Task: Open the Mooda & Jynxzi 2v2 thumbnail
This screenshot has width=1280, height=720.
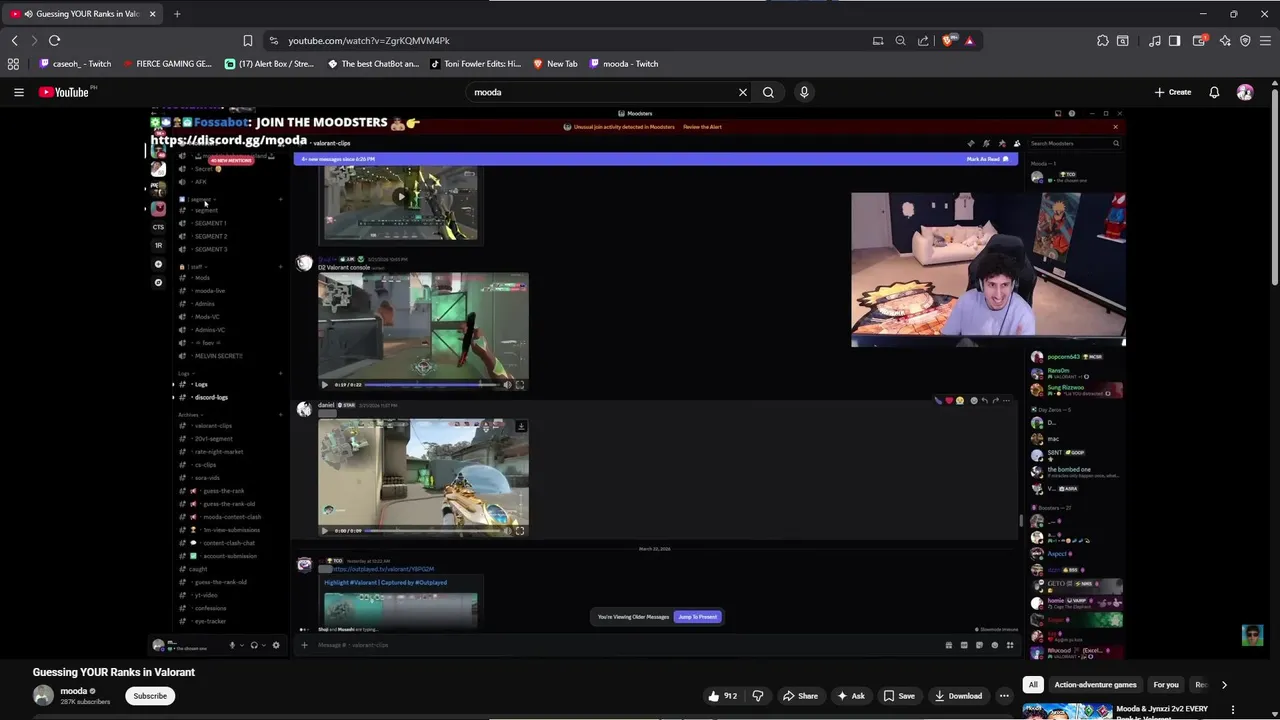Action: click(1067, 711)
